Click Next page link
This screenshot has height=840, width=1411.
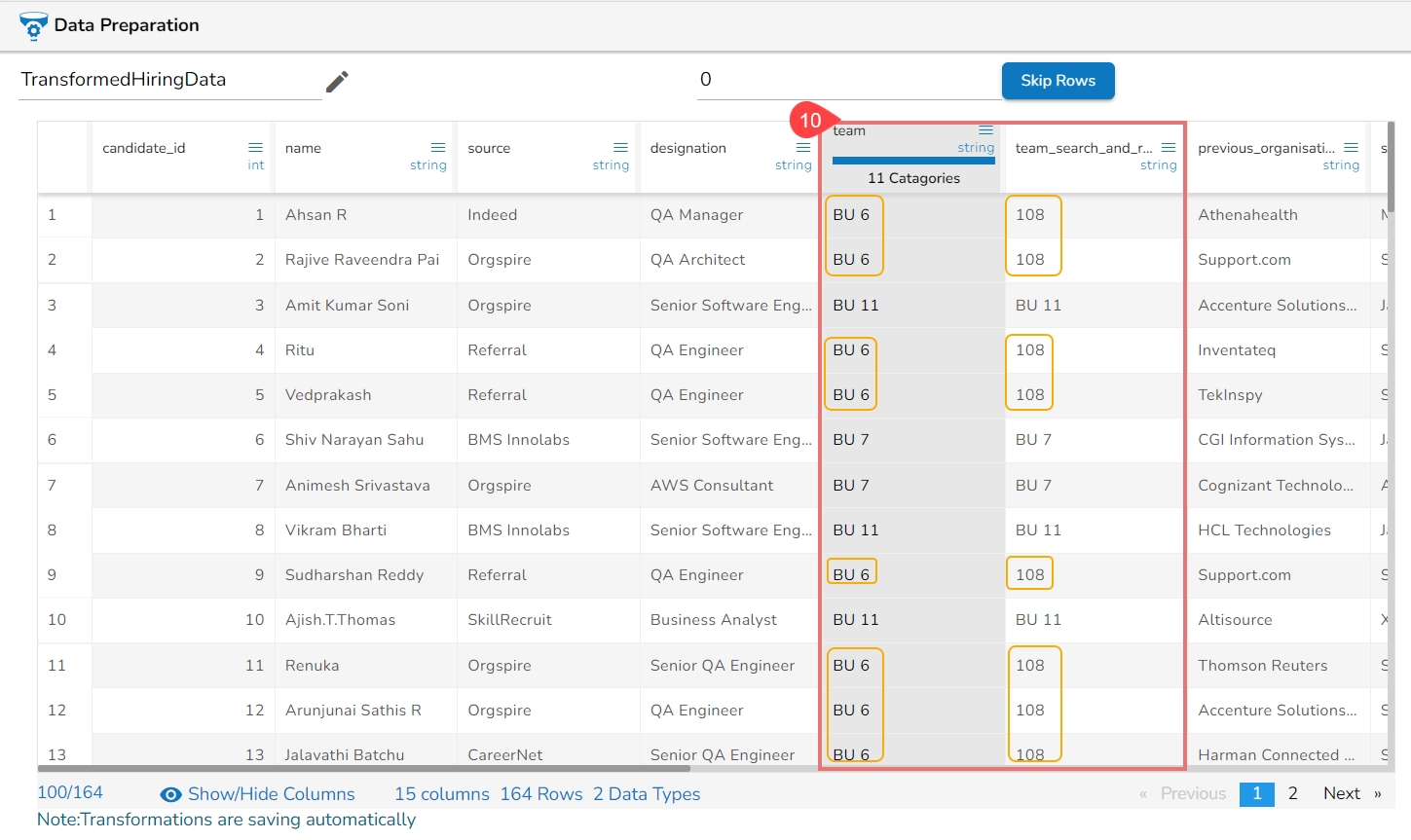[x=1341, y=794]
